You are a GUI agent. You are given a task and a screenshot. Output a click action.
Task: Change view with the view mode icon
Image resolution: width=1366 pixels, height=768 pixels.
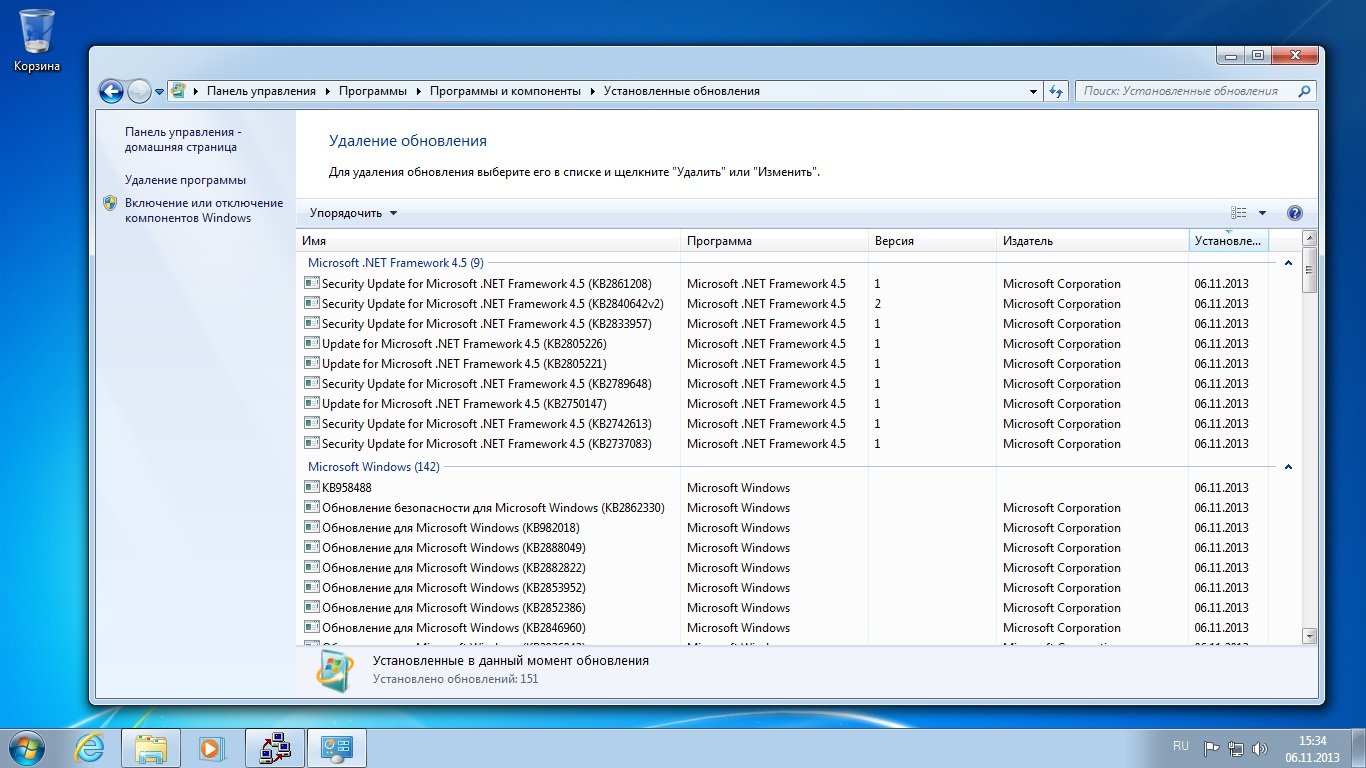[x=1239, y=213]
